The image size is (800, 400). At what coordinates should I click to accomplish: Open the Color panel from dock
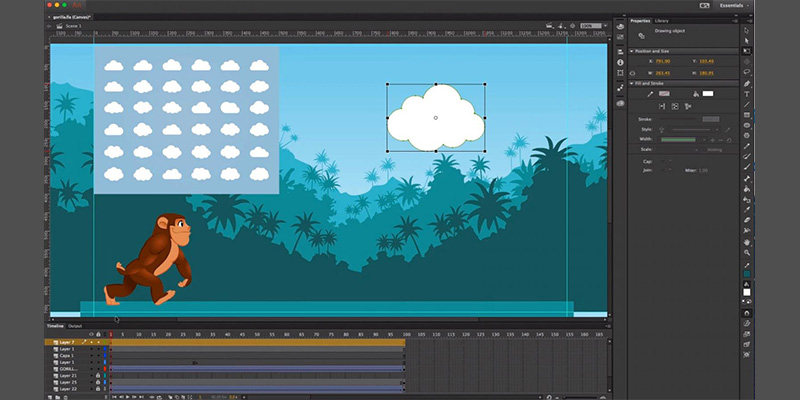[620, 27]
